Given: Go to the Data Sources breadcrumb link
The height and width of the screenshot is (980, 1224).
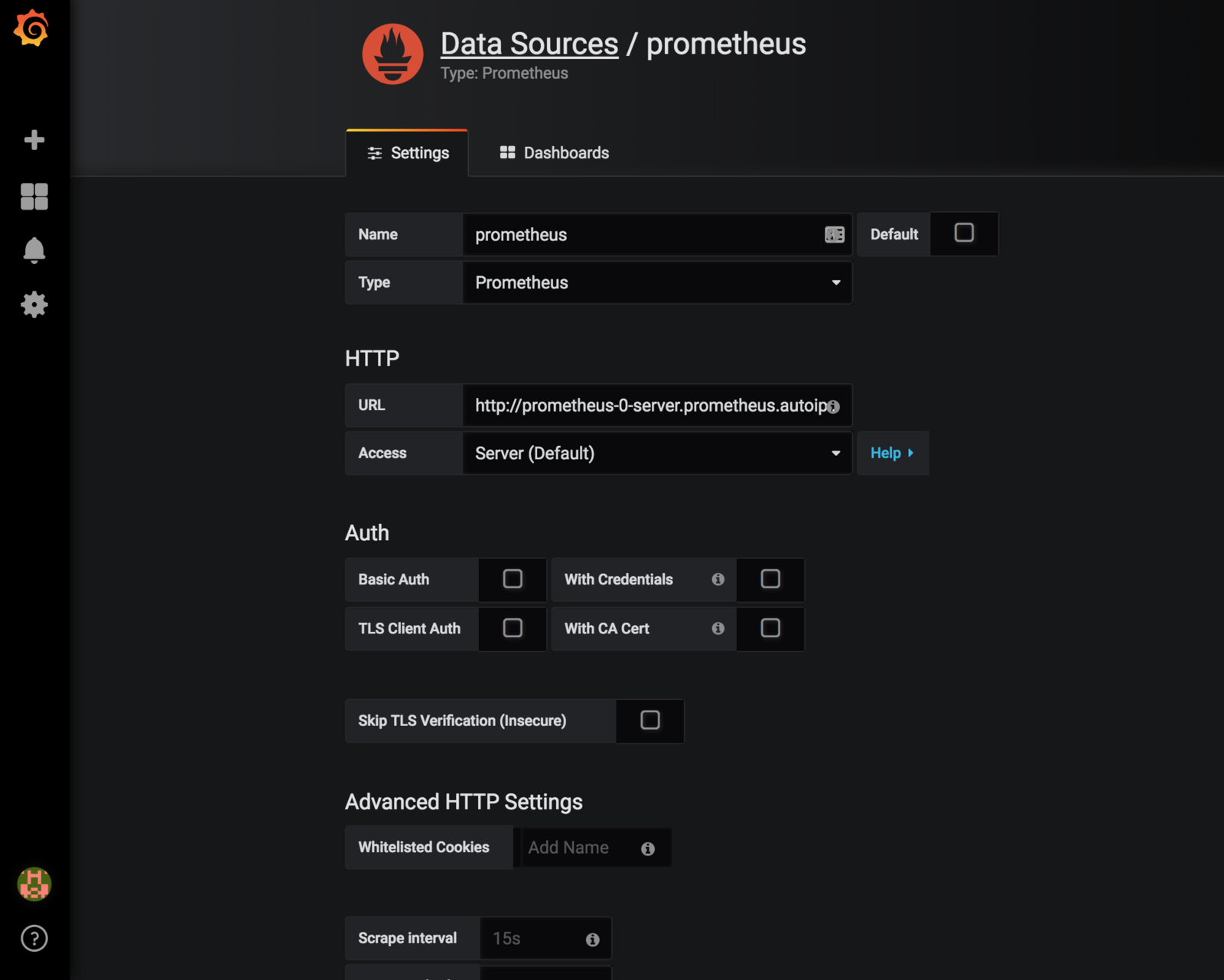Looking at the screenshot, I should (x=529, y=44).
